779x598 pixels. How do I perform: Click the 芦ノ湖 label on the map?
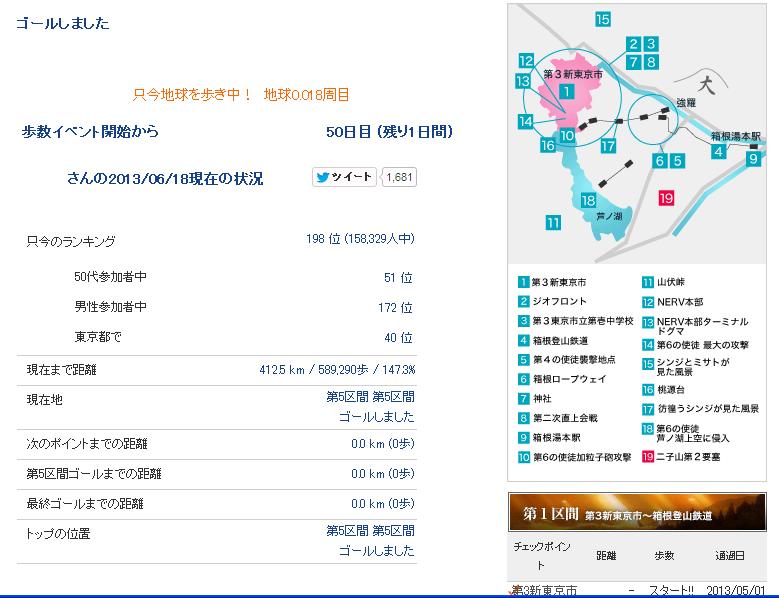[609, 216]
